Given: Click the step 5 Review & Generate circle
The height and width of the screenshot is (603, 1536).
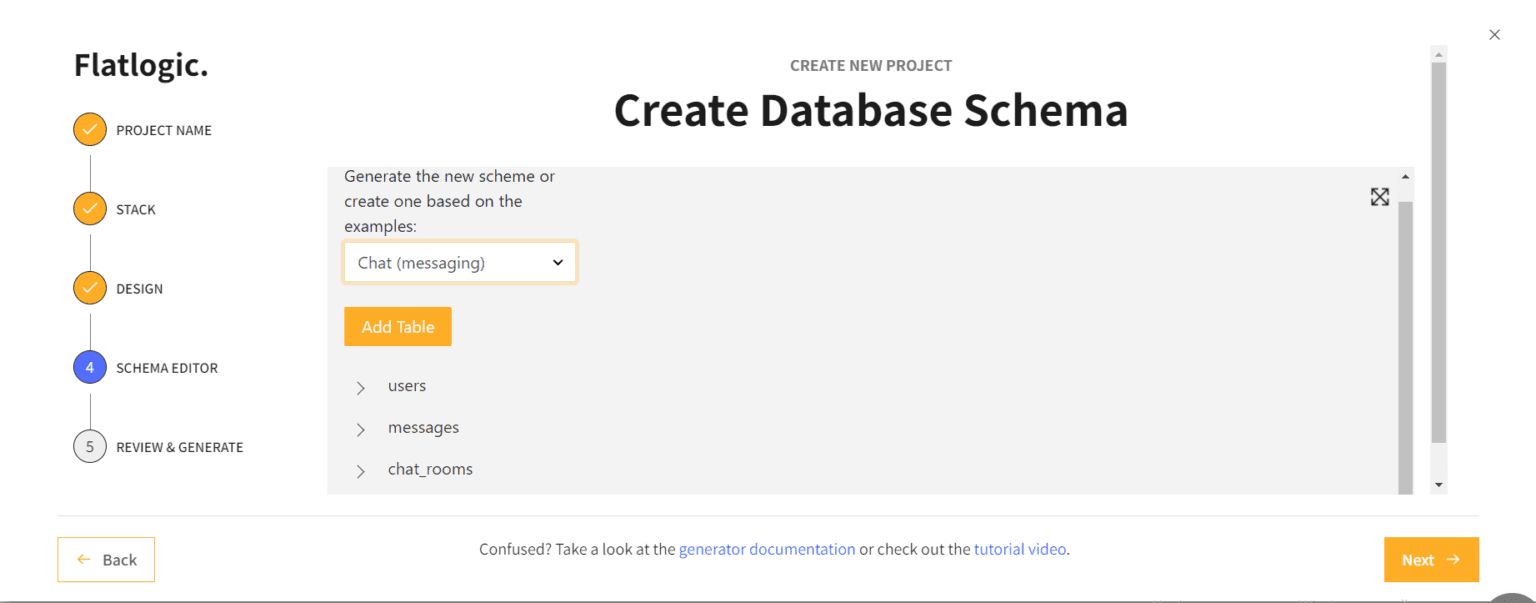Looking at the screenshot, I should (90, 447).
